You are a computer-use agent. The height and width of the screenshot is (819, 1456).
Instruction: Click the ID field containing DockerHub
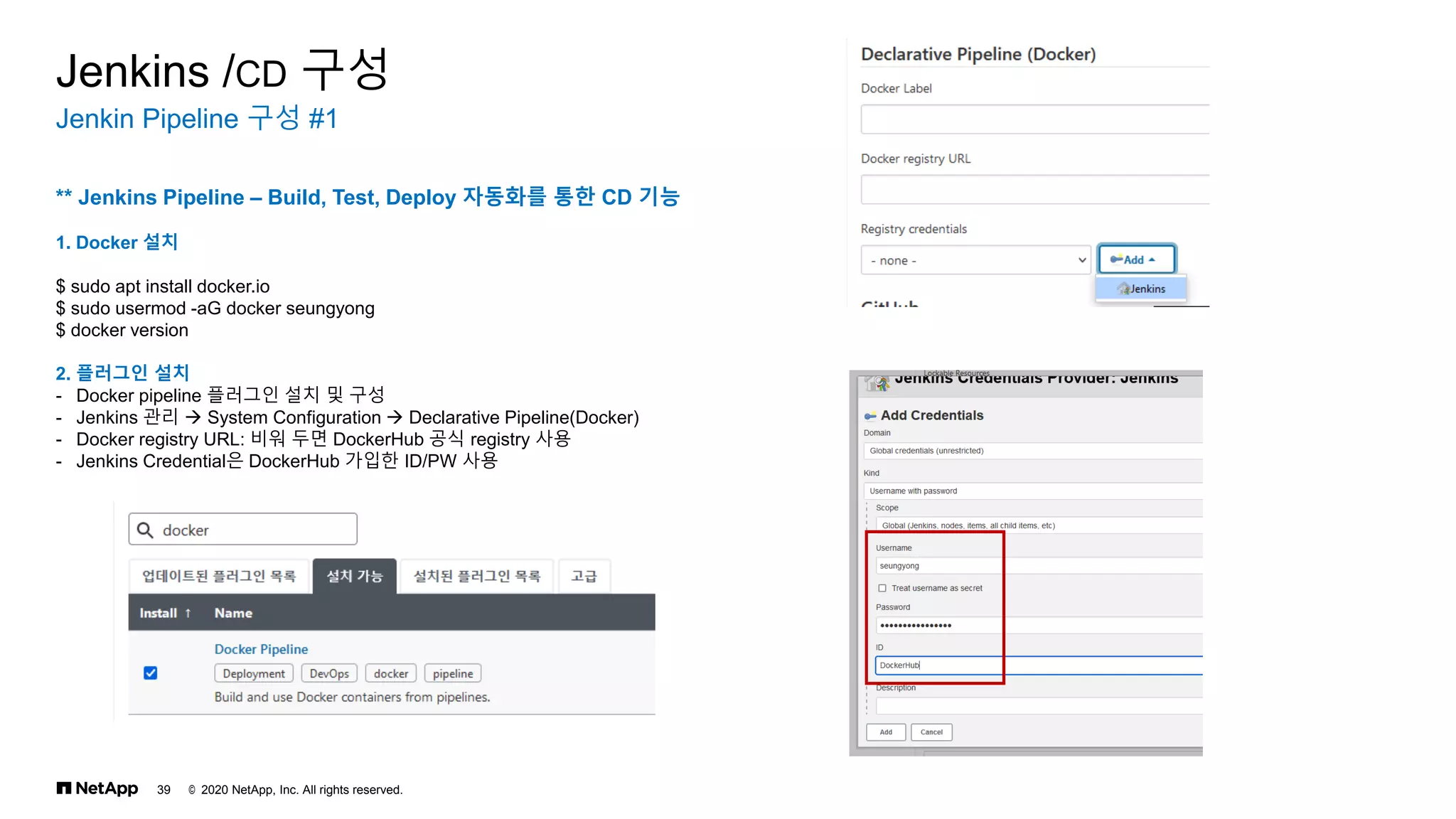[x=1039, y=665]
